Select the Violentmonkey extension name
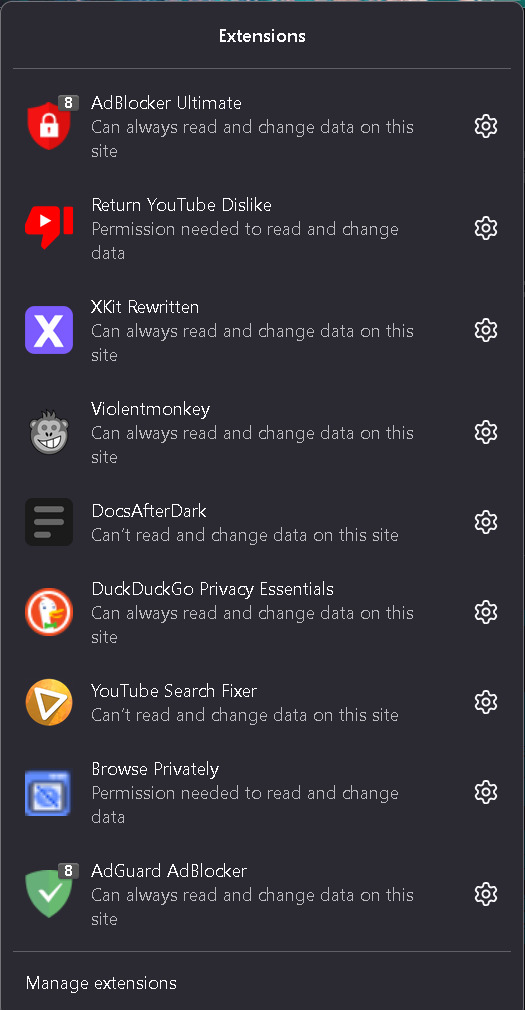The height and width of the screenshot is (1010, 525). click(x=151, y=409)
